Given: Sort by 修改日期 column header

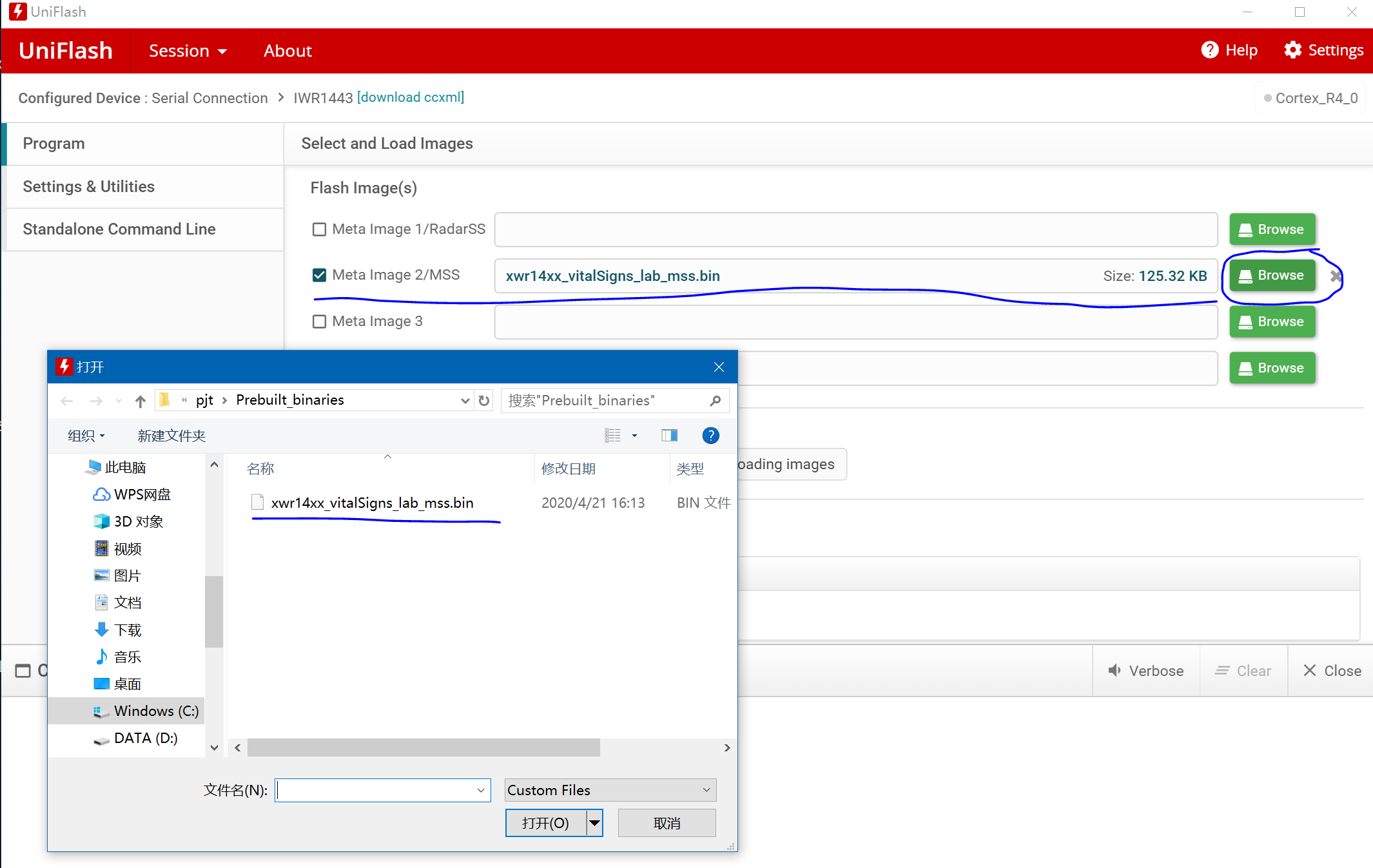Looking at the screenshot, I should (x=569, y=468).
